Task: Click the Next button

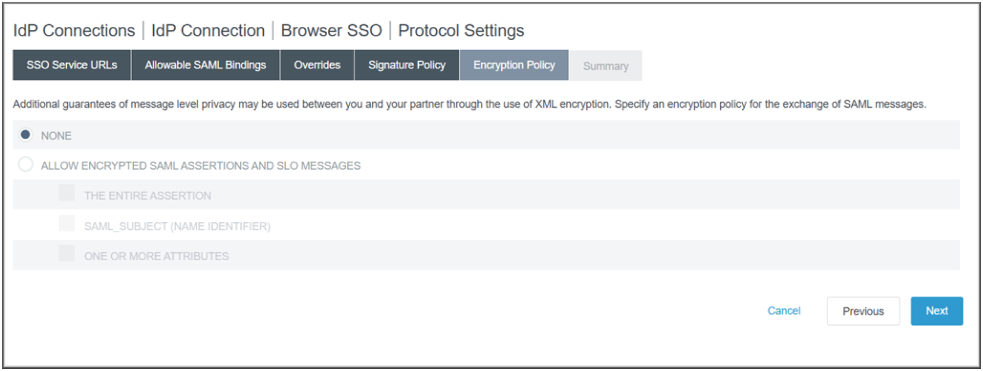Action: coord(937,311)
